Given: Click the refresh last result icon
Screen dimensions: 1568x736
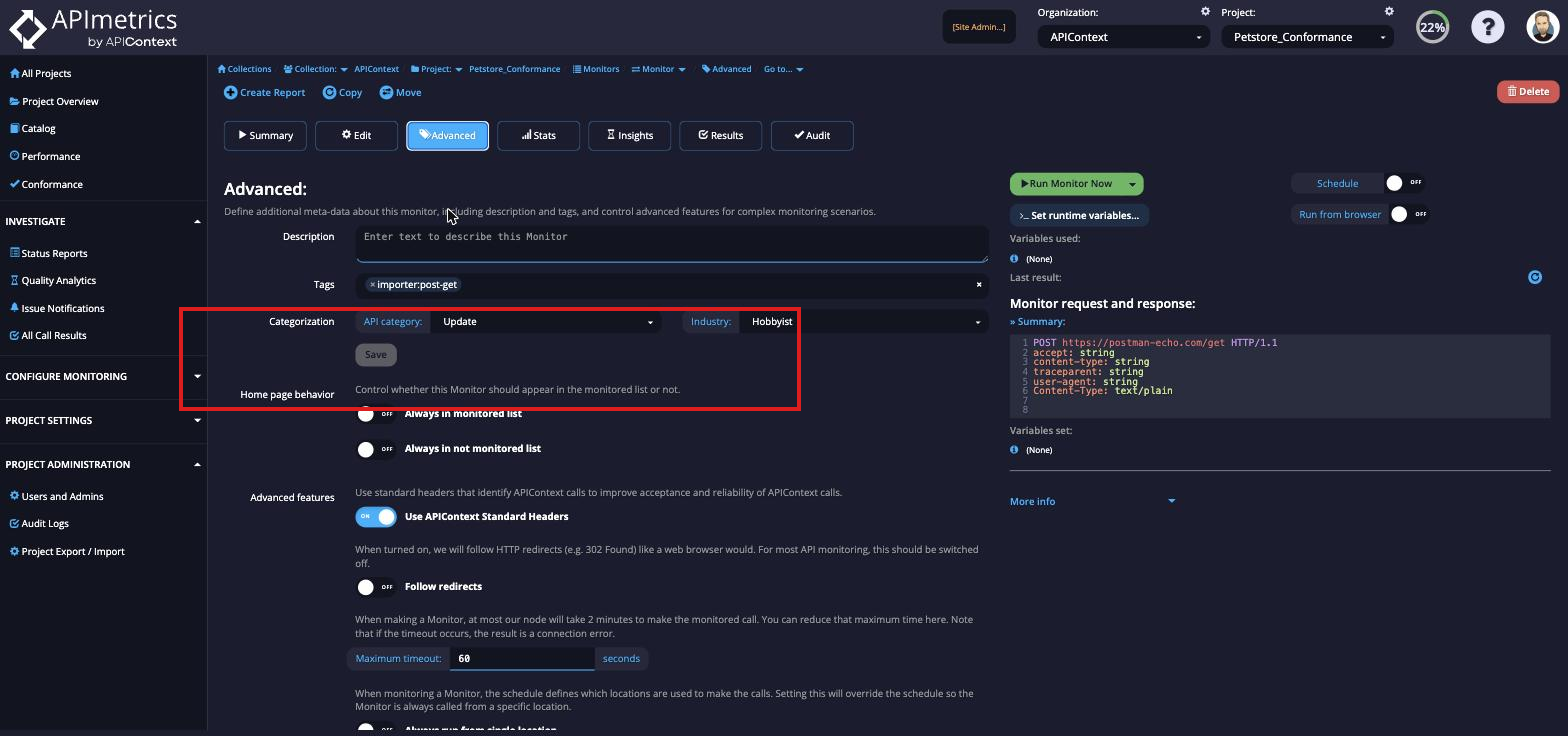Looking at the screenshot, I should pos(1535,277).
